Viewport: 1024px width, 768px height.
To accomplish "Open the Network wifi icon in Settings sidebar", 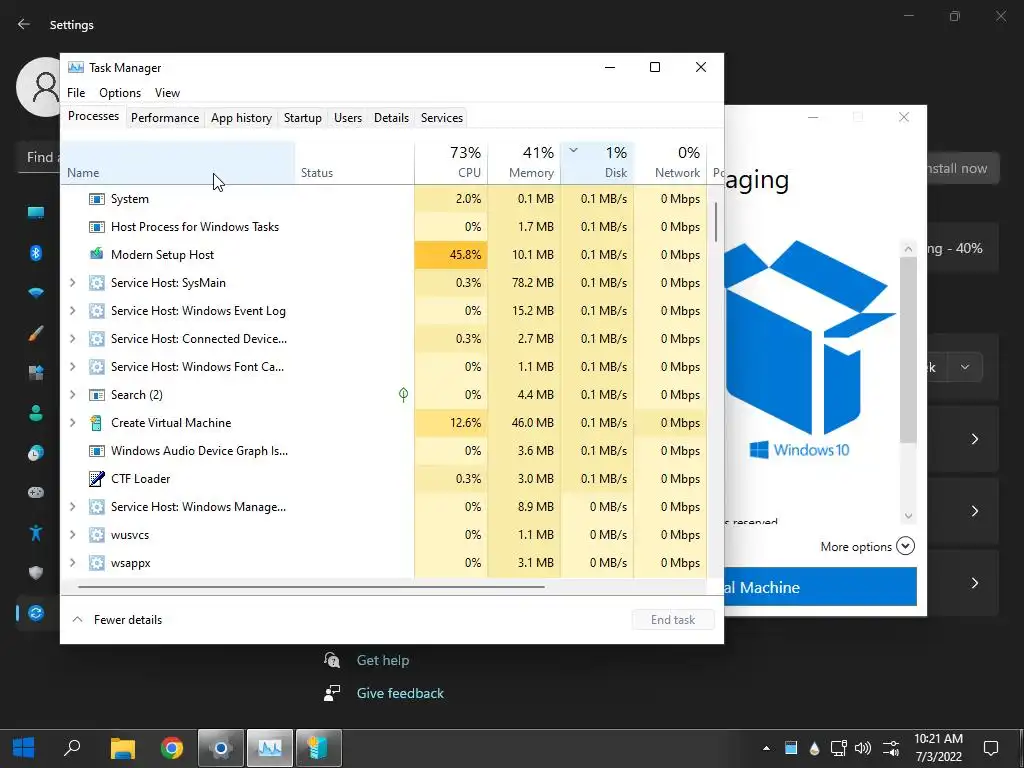I will (x=36, y=293).
